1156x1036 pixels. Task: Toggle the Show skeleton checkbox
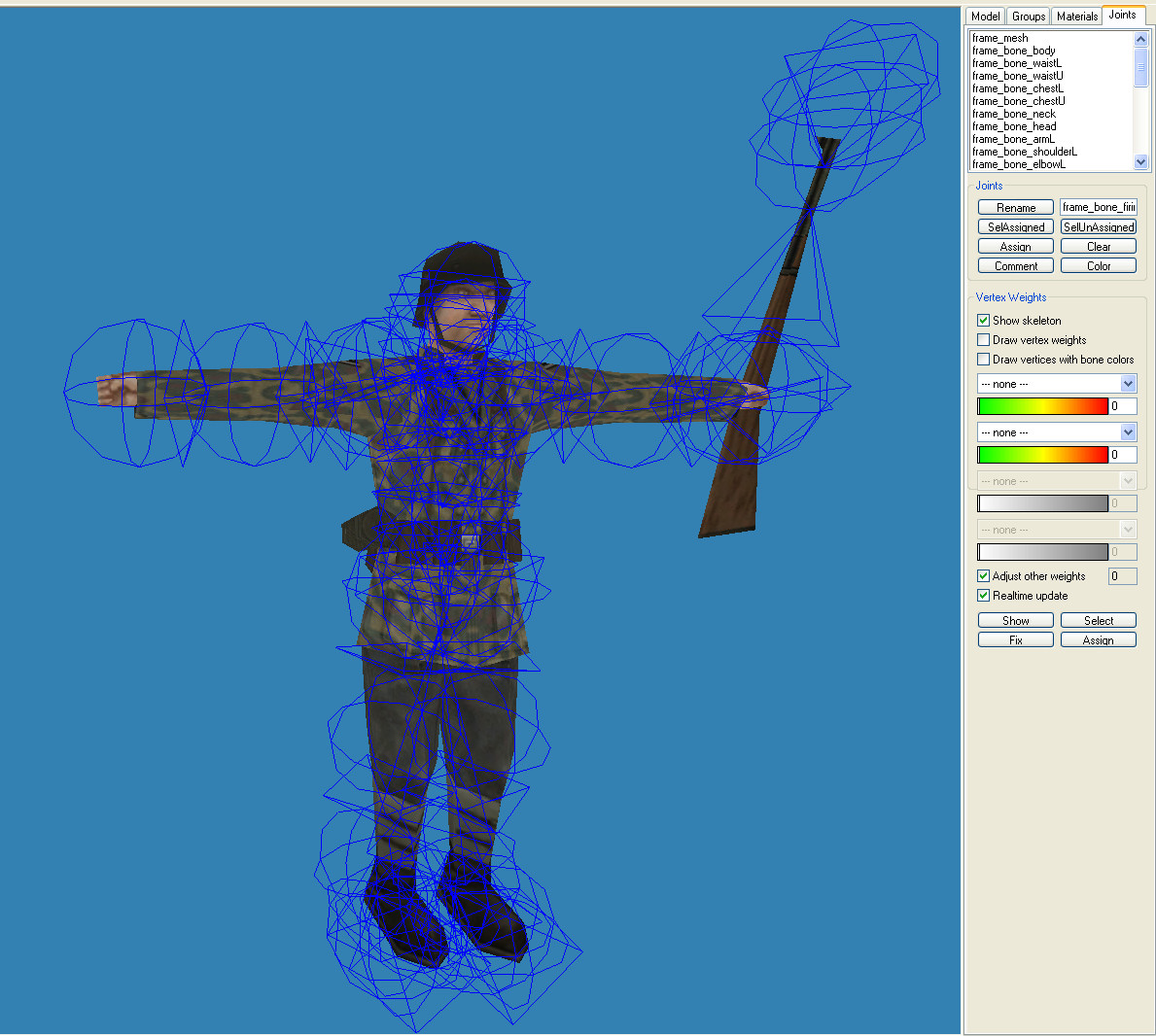pyautogui.click(x=983, y=321)
